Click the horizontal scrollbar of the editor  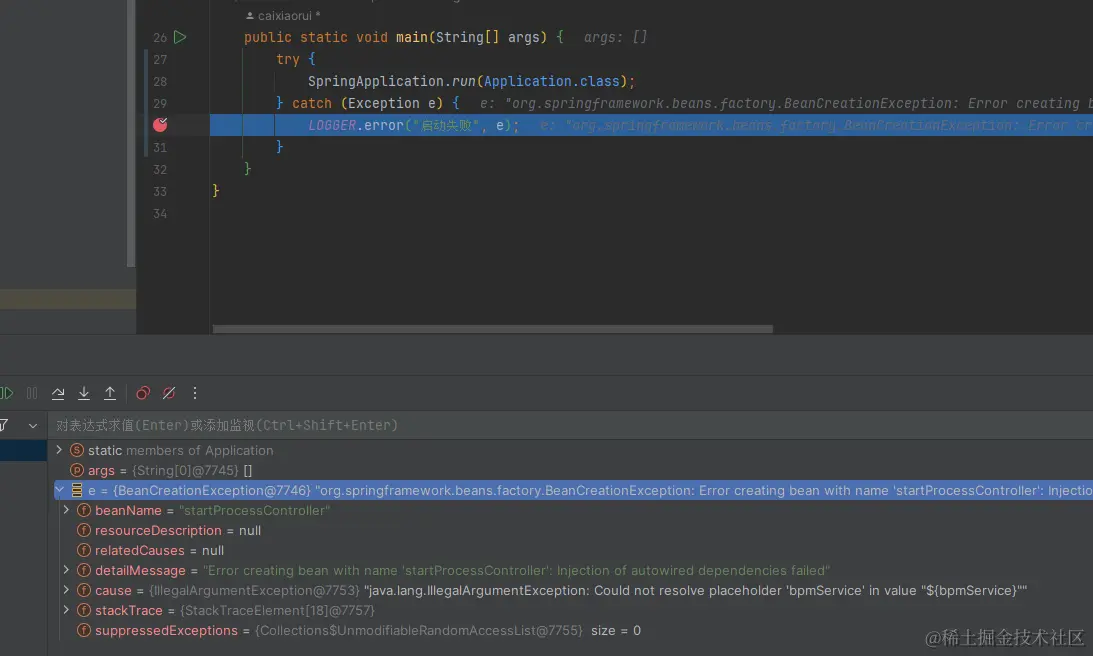point(493,329)
